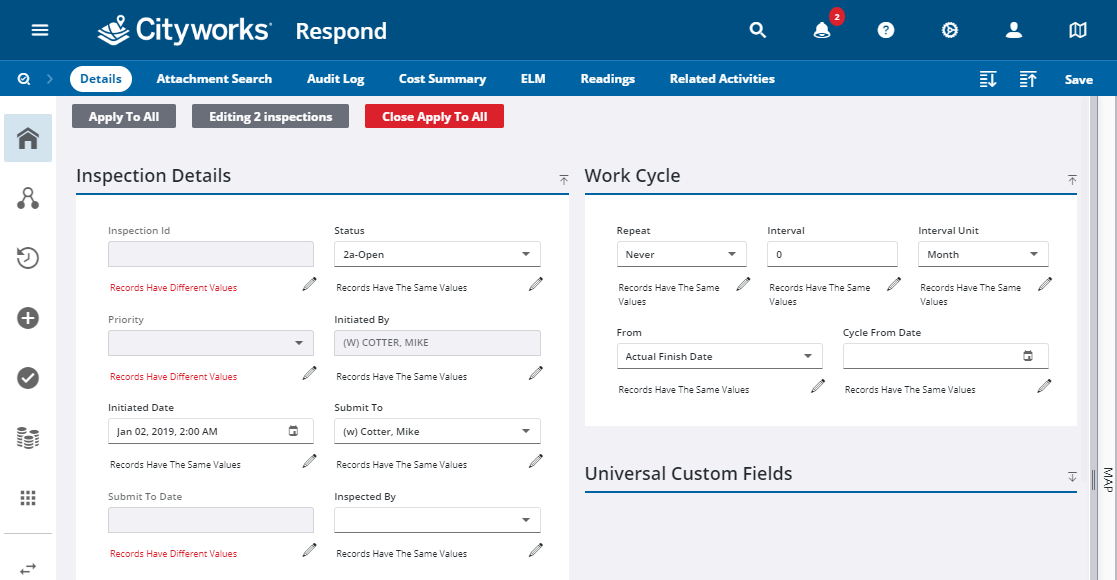Toggle edit pencil for Interval field

894,285
